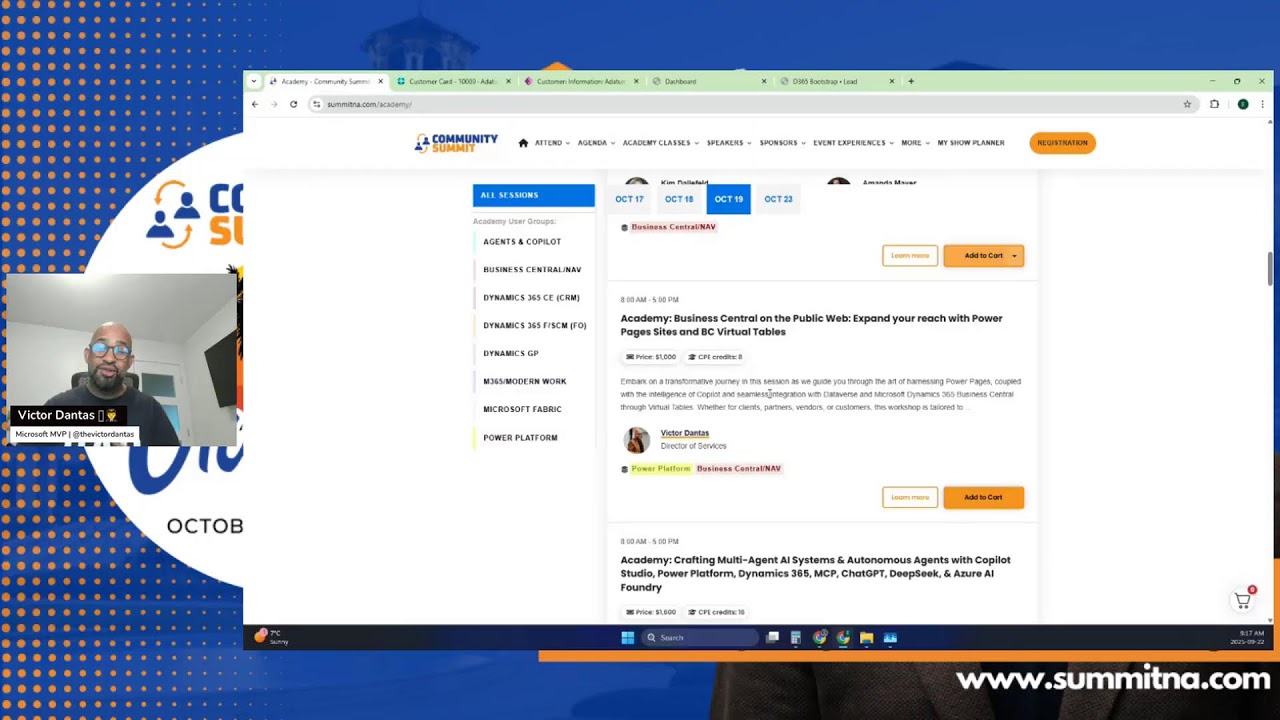The width and height of the screenshot is (1280, 720).
Task: Open the Chrome profile avatar
Action: pos(1242,104)
